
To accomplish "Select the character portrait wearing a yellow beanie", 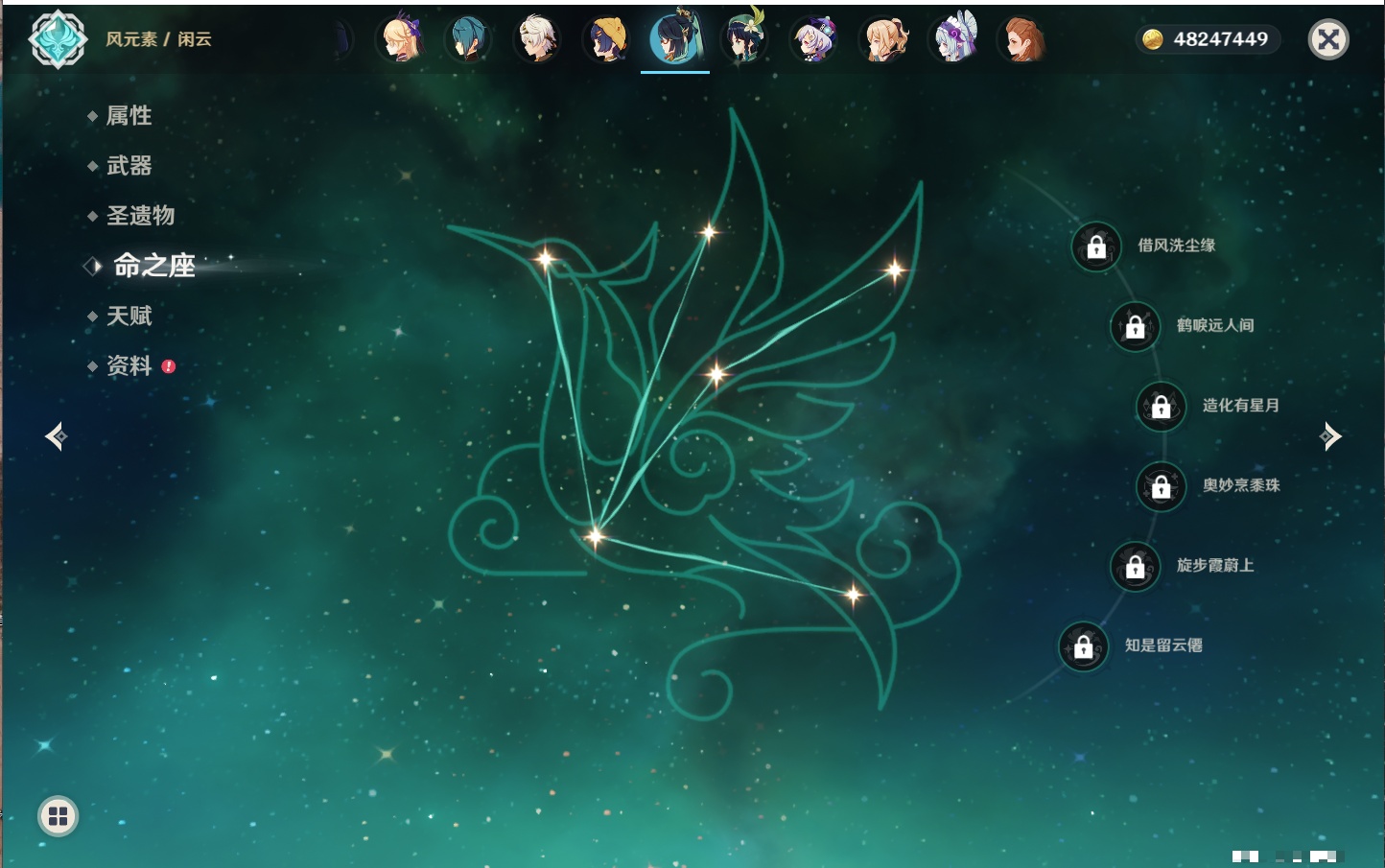I will pyautogui.click(x=607, y=39).
